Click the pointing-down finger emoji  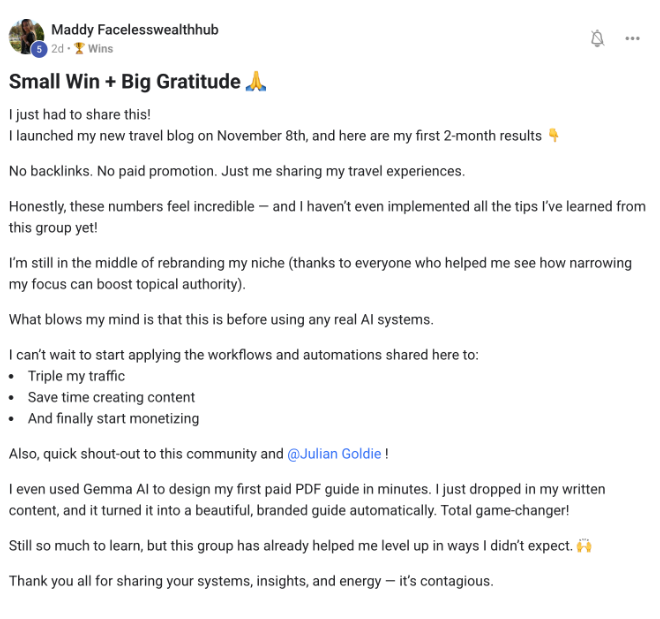point(554,135)
